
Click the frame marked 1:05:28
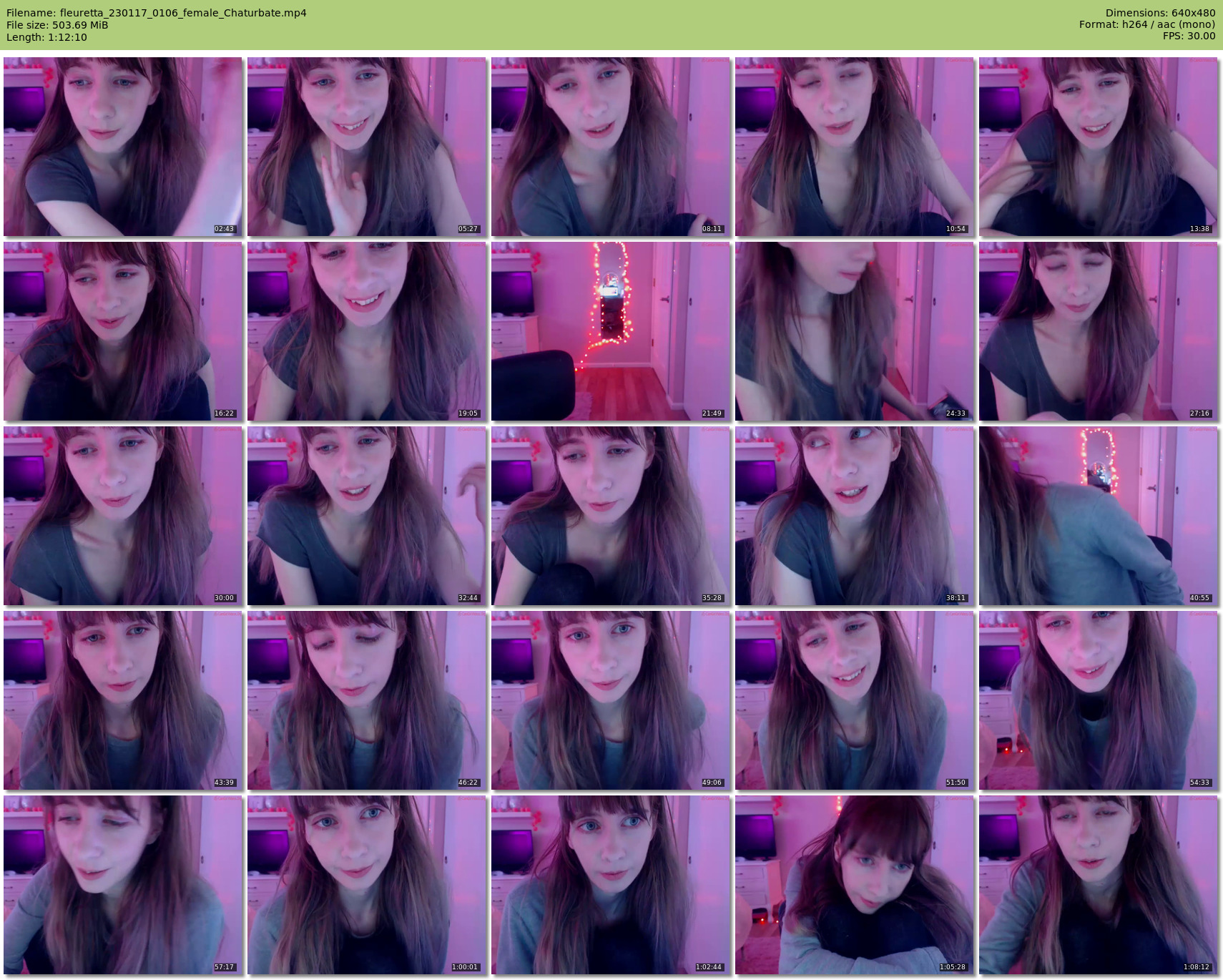point(855,885)
